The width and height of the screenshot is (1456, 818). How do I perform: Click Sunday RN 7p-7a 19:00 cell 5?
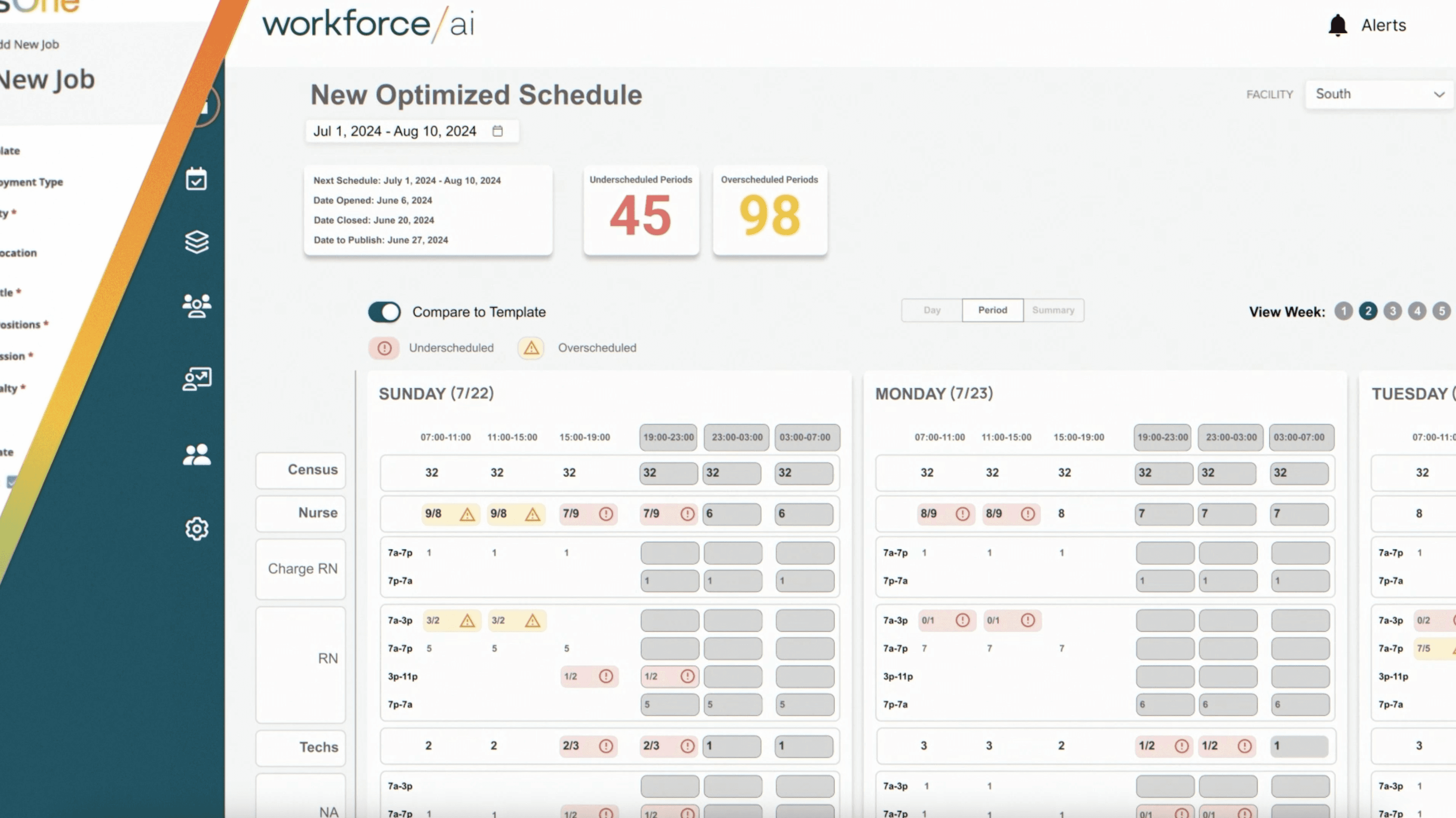click(669, 705)
